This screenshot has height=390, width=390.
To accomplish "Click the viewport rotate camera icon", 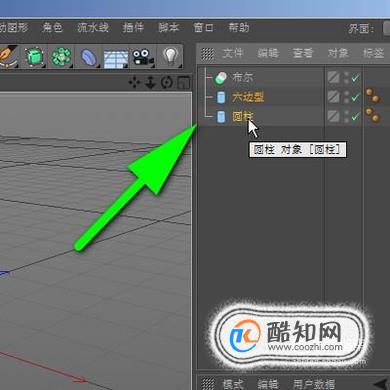I will pos(167,82).
